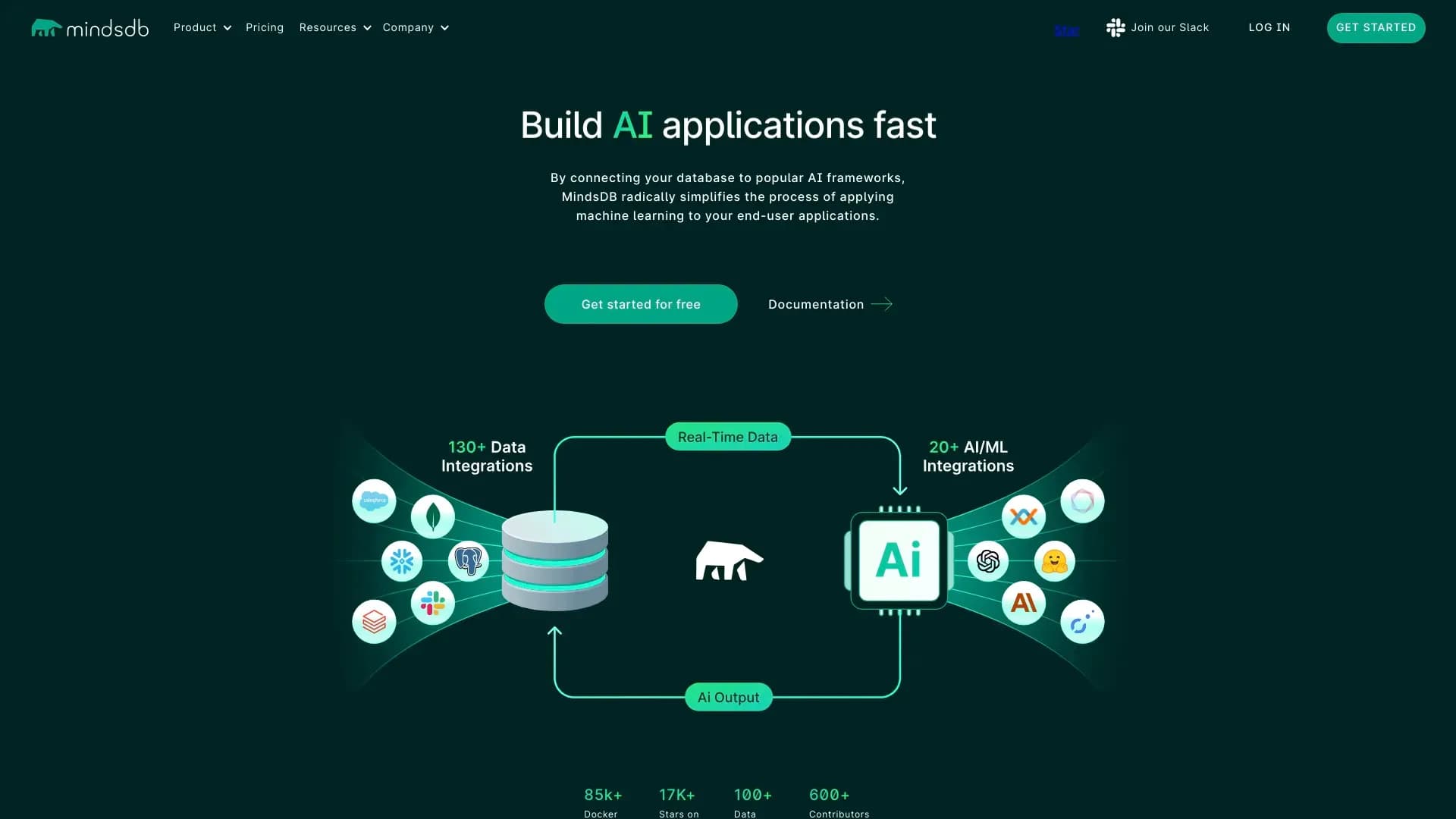Click the GET STARTED header button

click(1376, 28)
